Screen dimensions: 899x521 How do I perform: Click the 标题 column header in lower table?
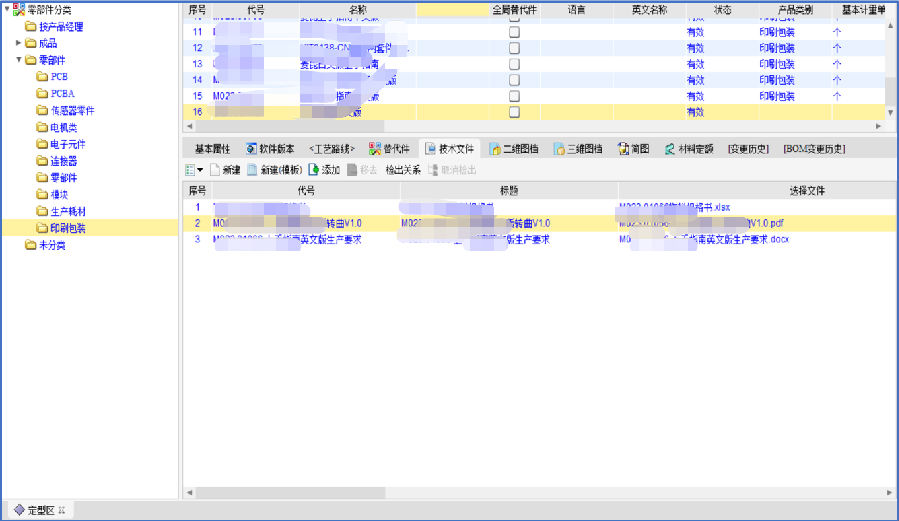pyautogui.click(x=509, y=191)
